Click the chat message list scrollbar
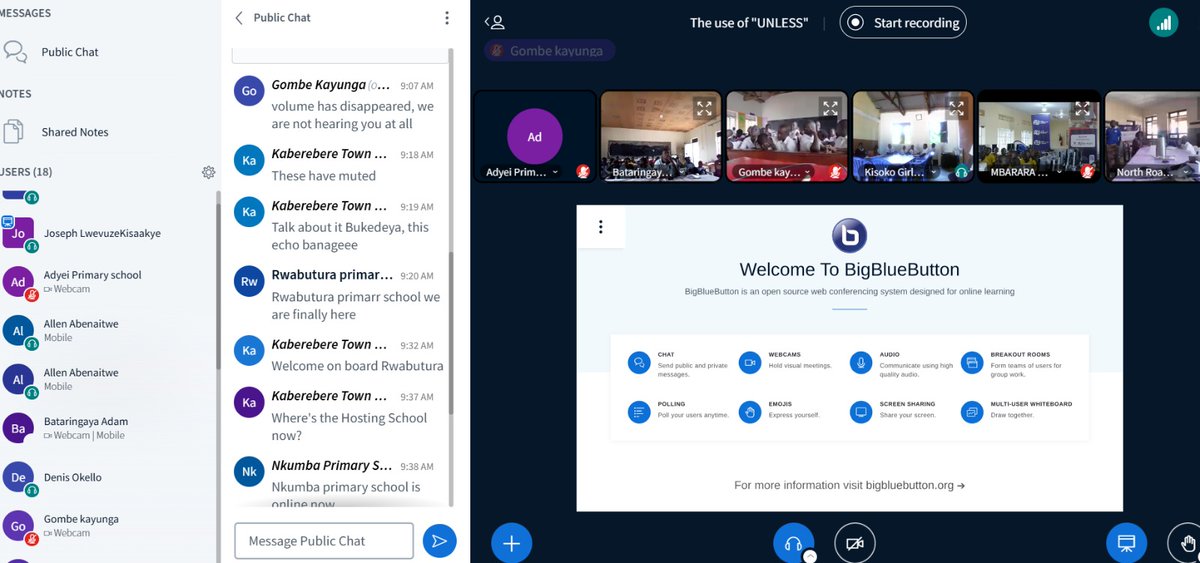 point(451,332)
